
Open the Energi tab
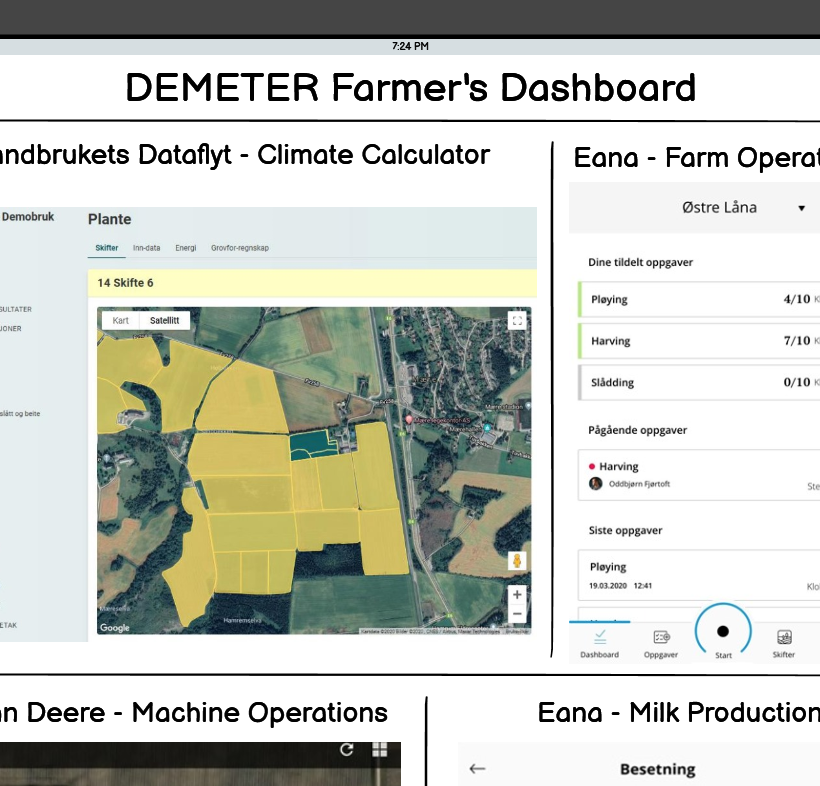tap(186, 248)
